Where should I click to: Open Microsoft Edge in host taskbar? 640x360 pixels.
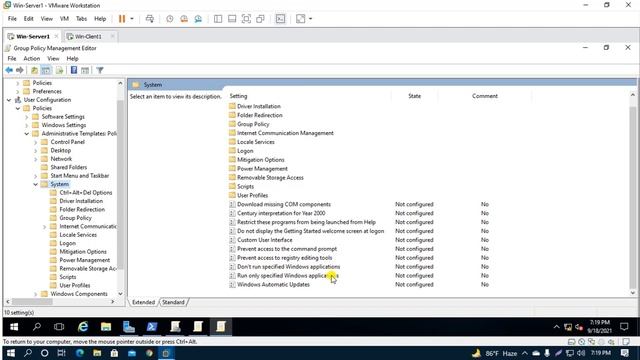(80, 353)
